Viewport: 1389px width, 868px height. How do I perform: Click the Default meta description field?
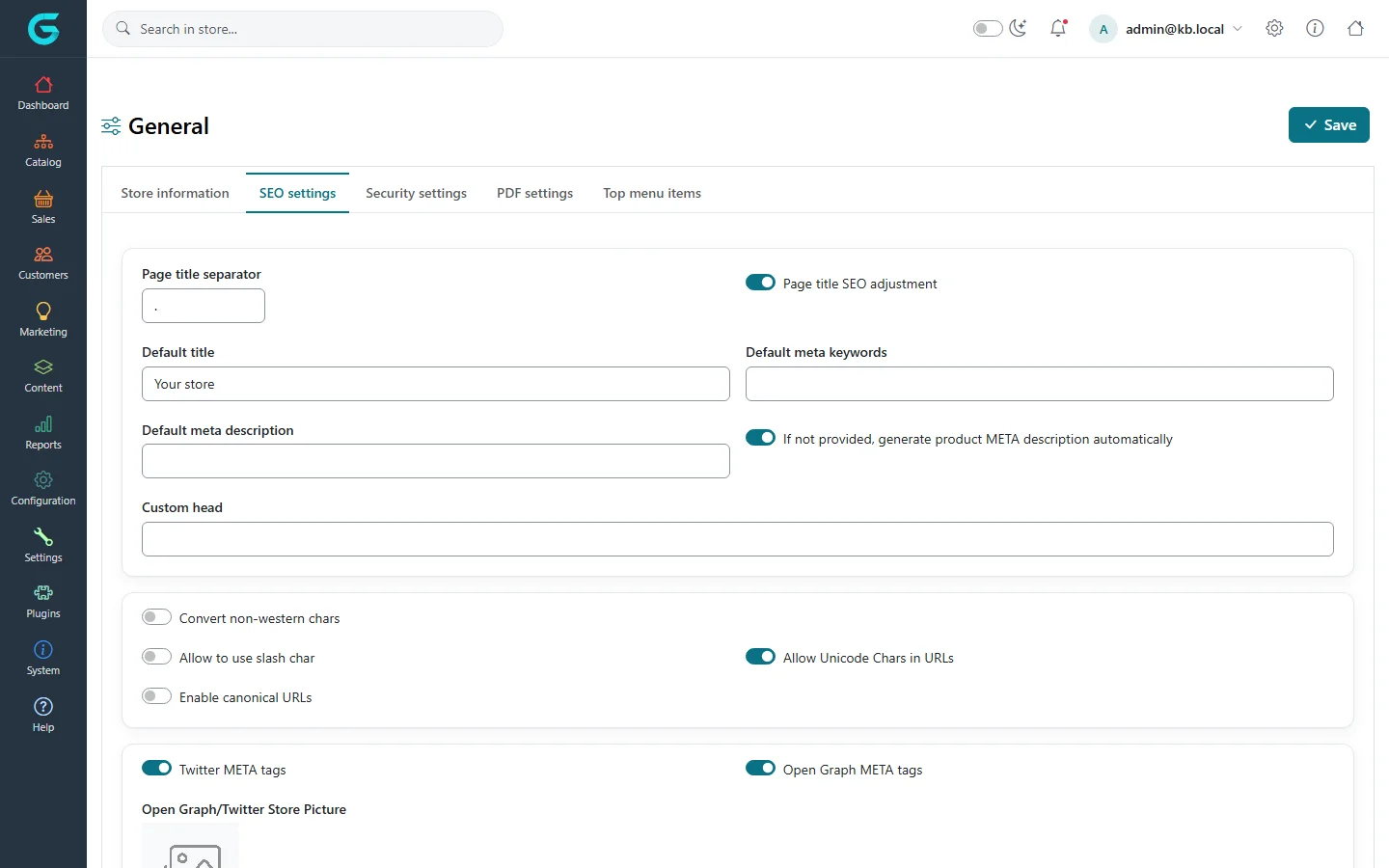point(436,461)
